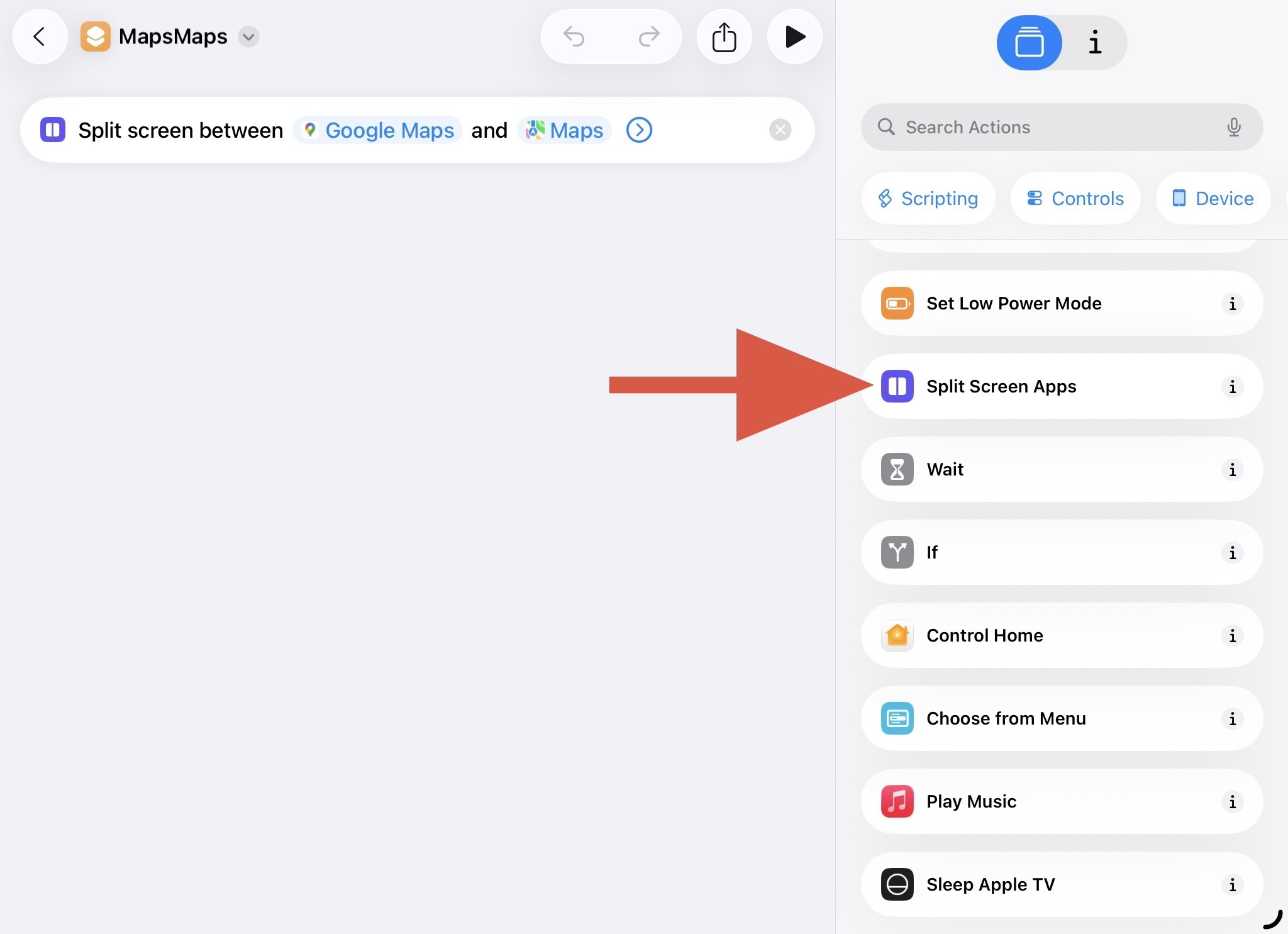Remove the Split screen action
Image resolution: width=1288 pixels, height=934 pixels.
pos(780,130)
